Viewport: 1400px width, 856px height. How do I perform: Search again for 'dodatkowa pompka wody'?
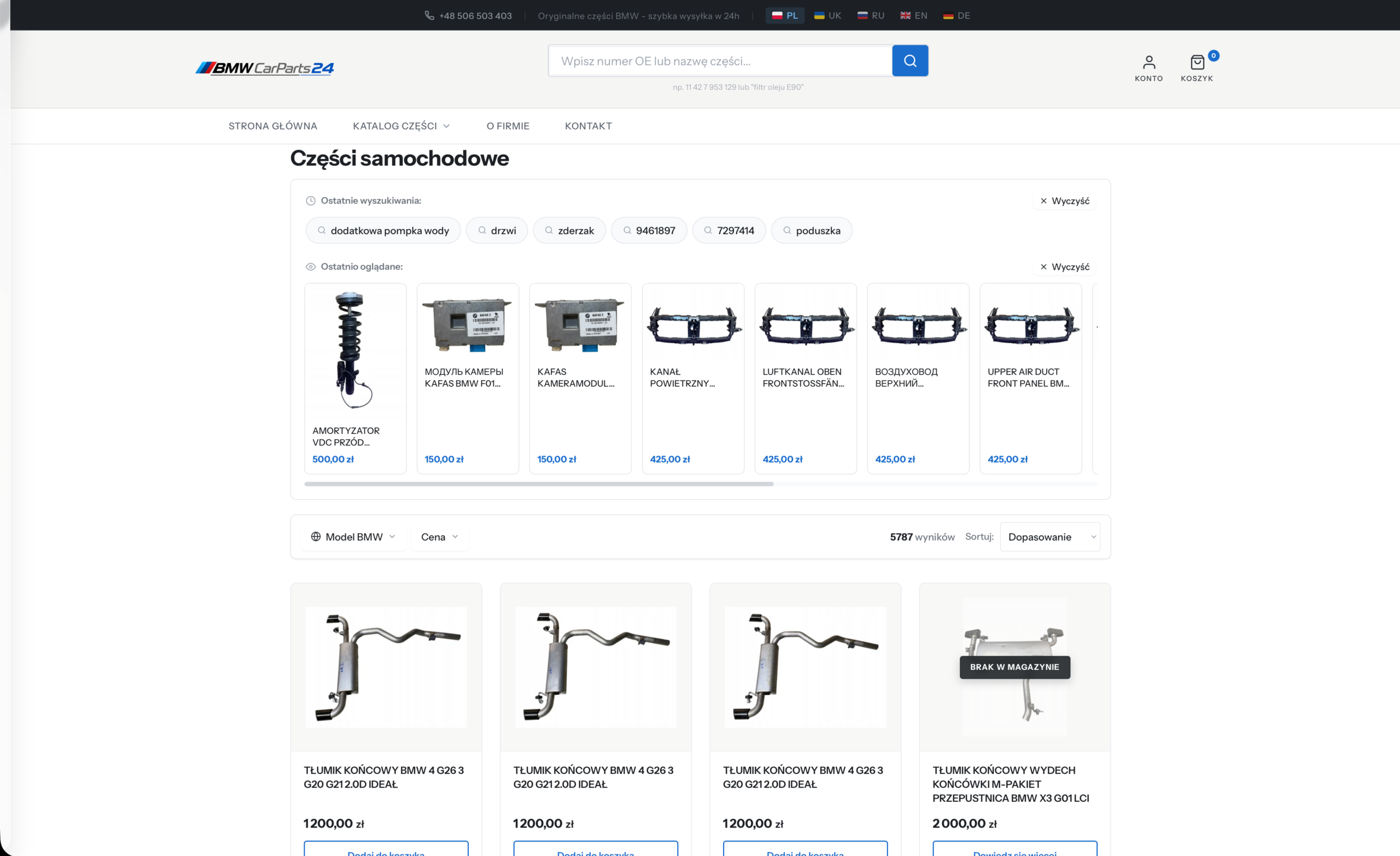point(383,230)
